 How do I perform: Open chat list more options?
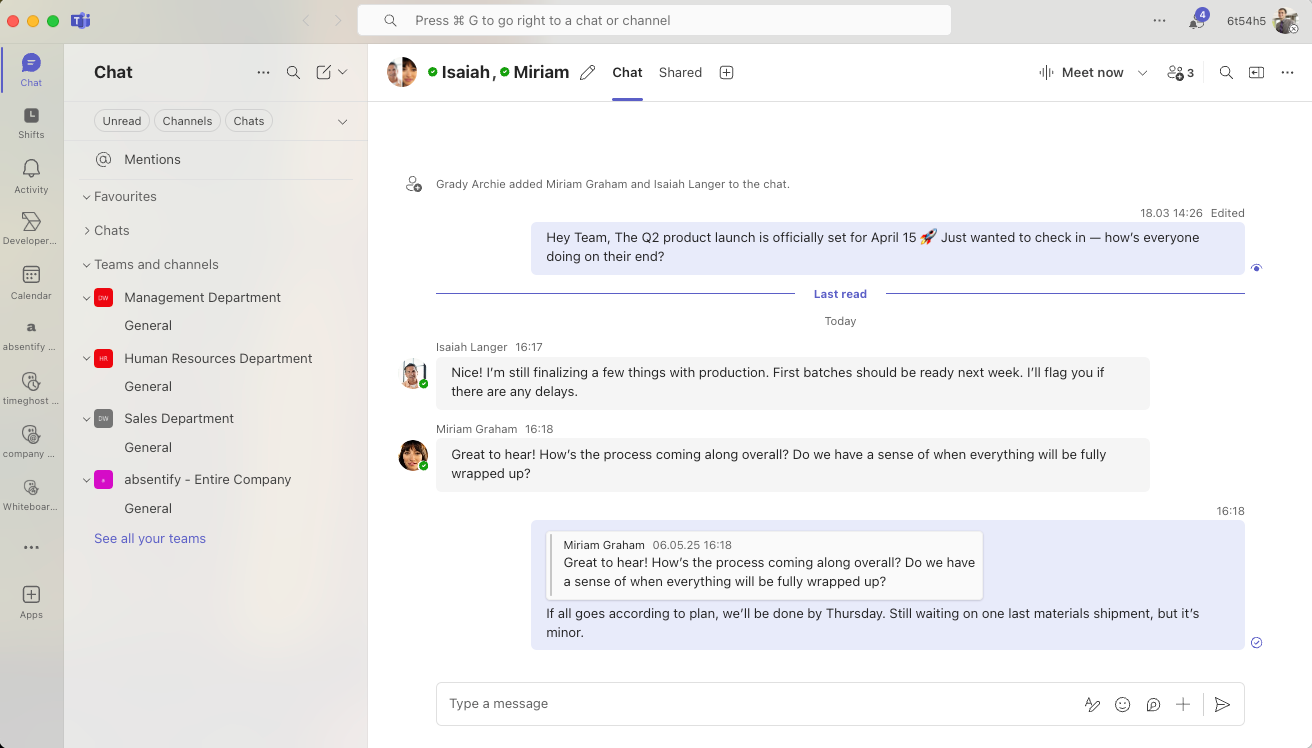tap(263, 72)
